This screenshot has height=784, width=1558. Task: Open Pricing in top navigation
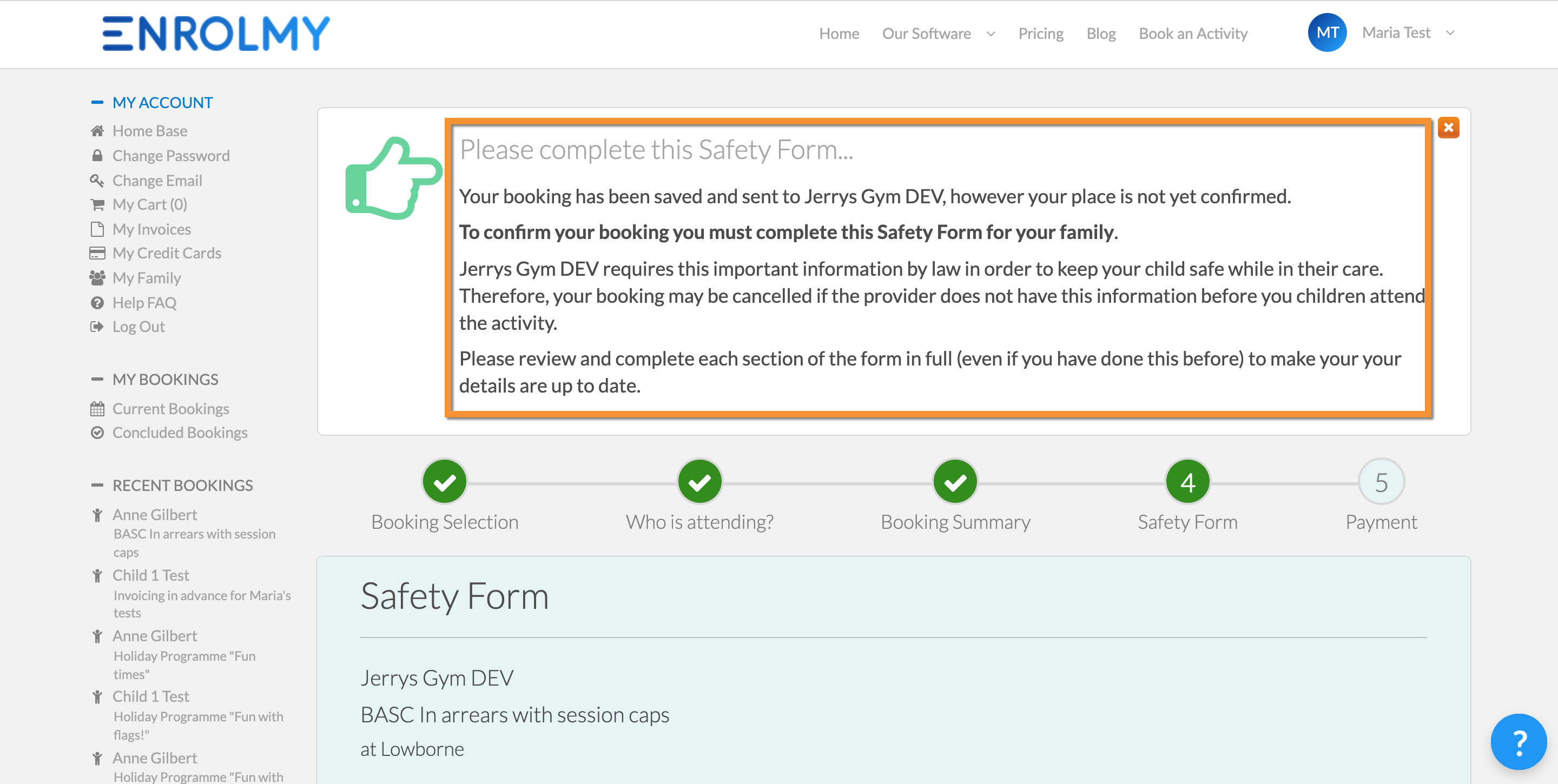(x=1040, y=33)
